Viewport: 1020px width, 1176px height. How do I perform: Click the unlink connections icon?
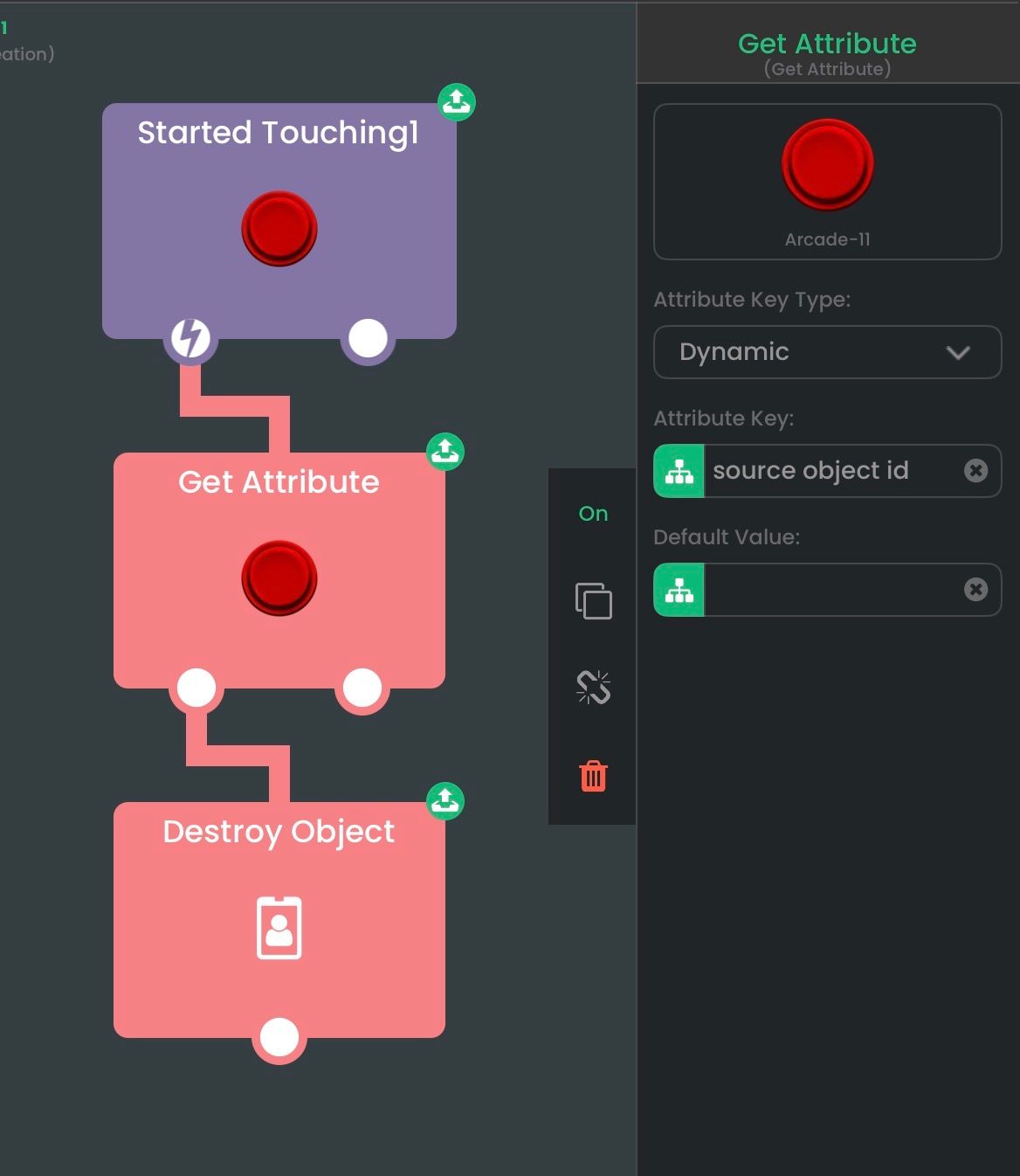point(593,688)
